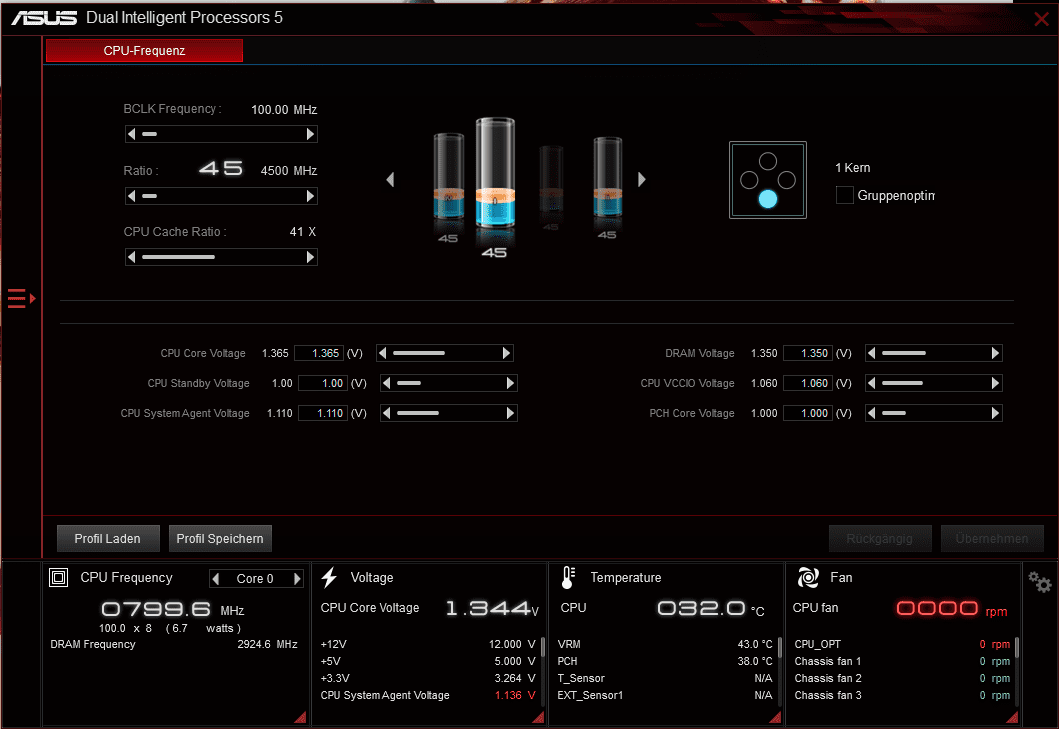The image size is (1059, 729).
Task: Select the left core circle in diagram
Action: (749, 180)
